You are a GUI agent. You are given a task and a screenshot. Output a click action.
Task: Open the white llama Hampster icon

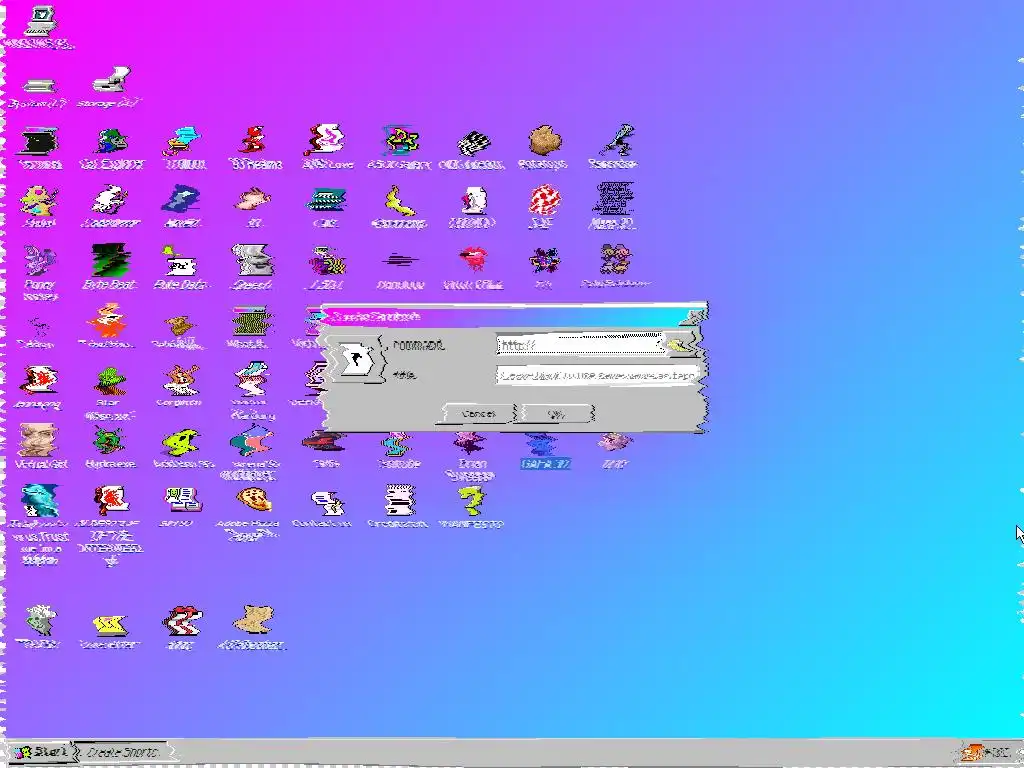[x=110, y=199]
